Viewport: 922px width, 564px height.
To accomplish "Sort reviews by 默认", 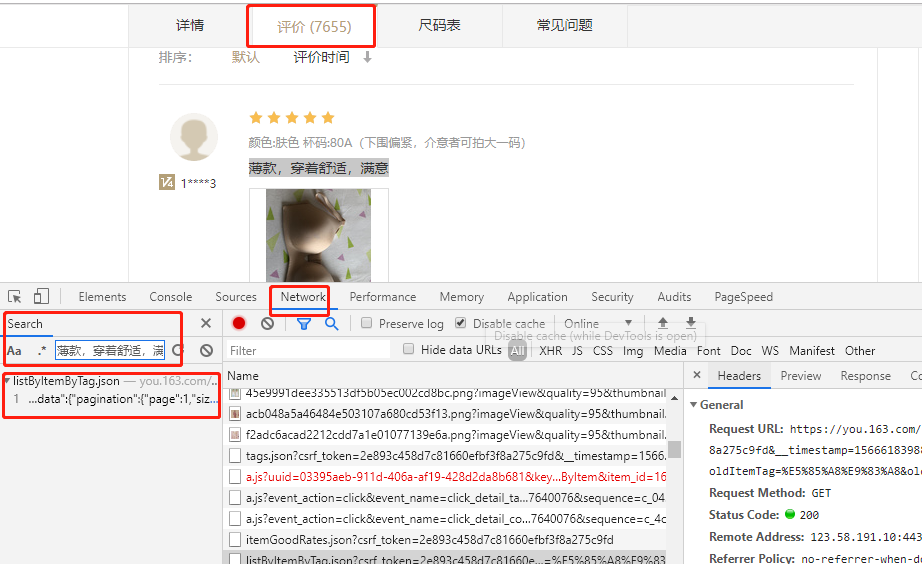I will point(245,57).
